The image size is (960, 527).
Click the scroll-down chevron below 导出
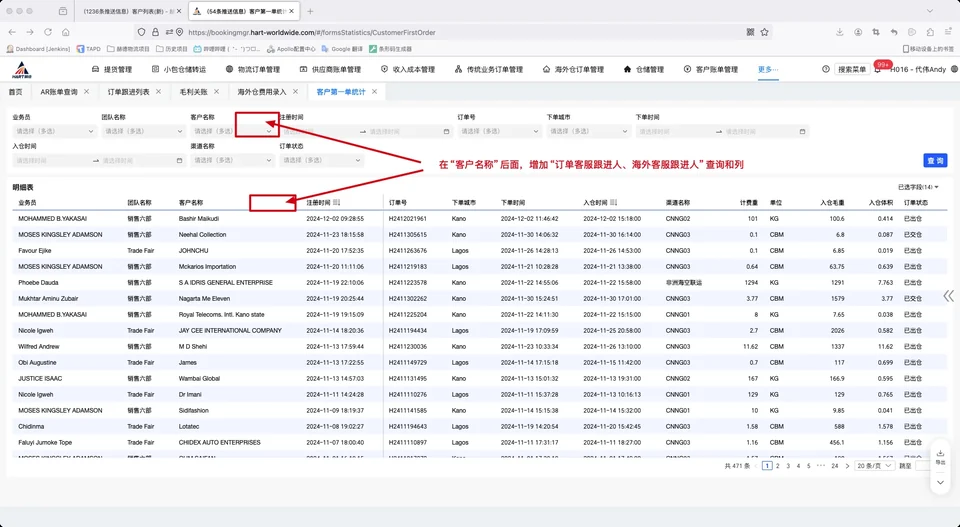click(x=940, y=482)
